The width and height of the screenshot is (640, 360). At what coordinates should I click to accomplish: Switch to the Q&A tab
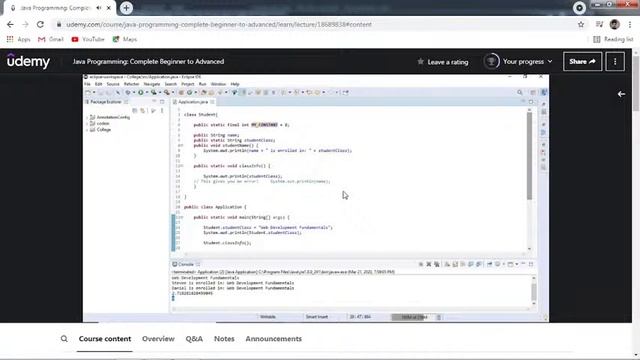(194, 339)
